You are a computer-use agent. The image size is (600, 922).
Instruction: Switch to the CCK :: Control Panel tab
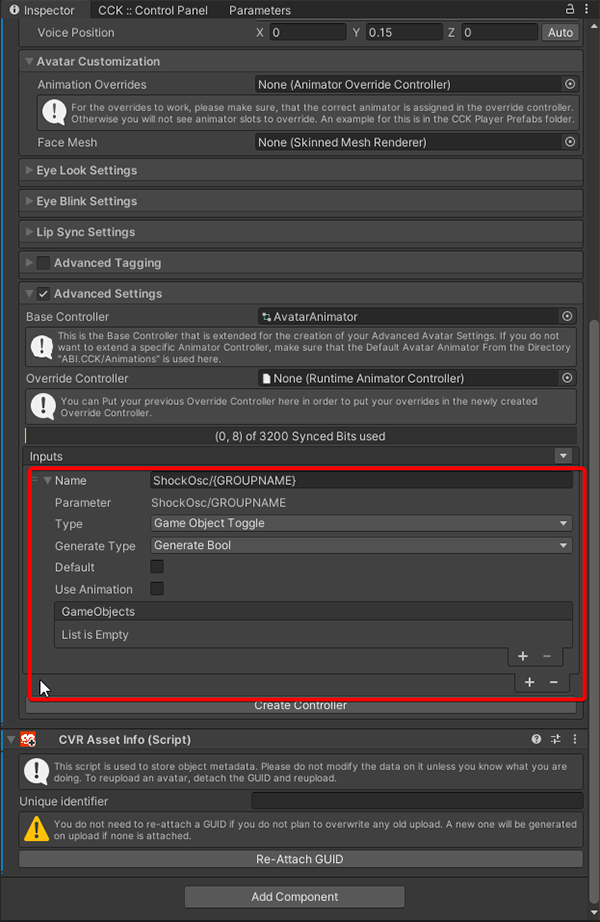coord(152,10)
